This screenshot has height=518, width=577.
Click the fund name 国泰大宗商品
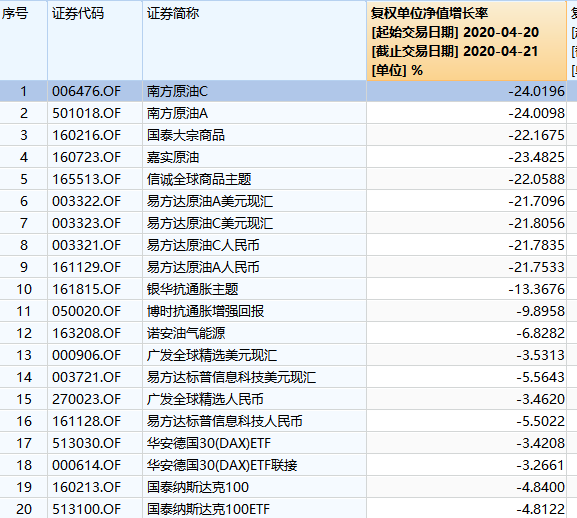coord(186,135)
